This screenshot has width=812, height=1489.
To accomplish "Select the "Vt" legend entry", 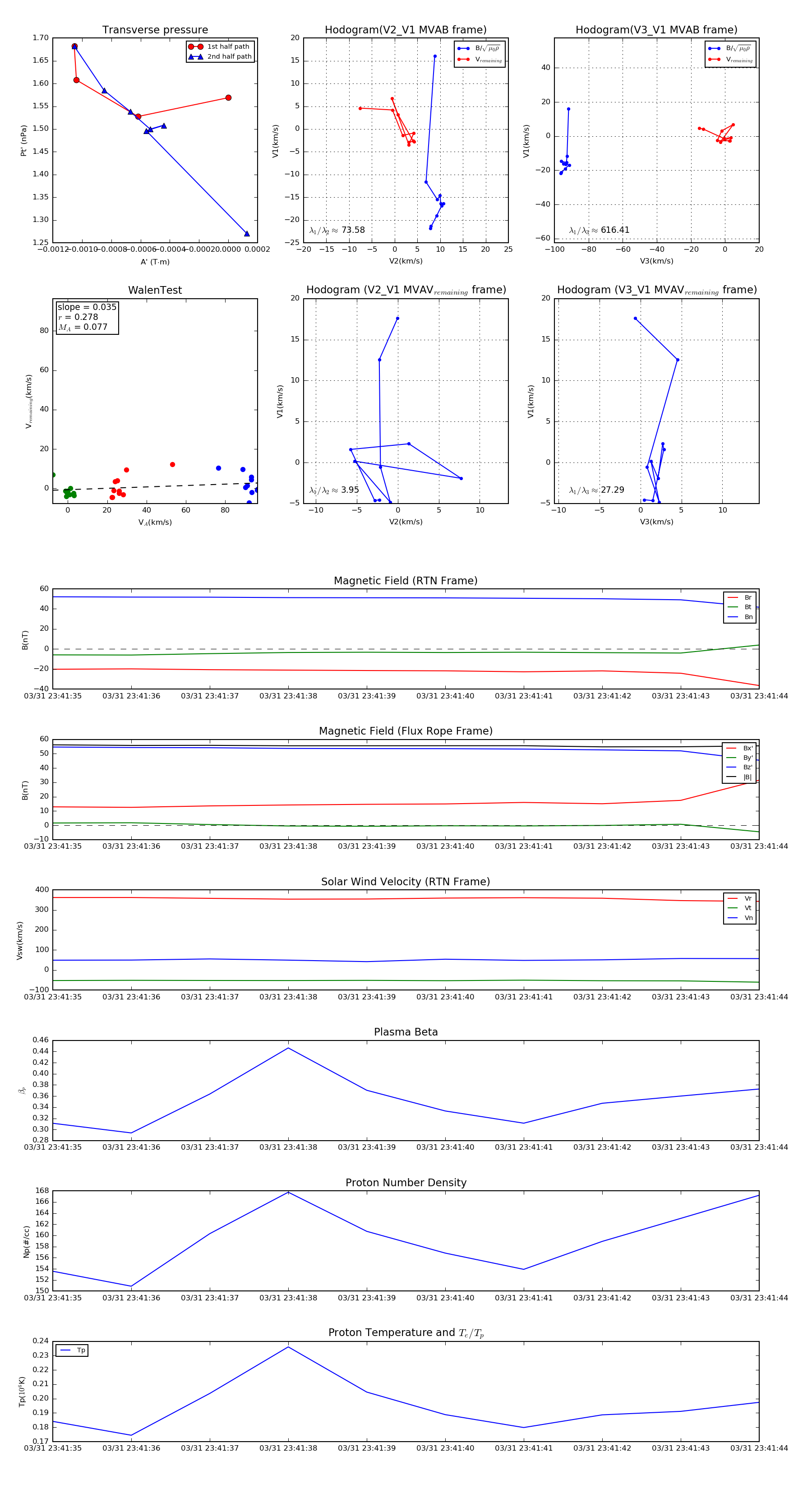I will 740,908.
